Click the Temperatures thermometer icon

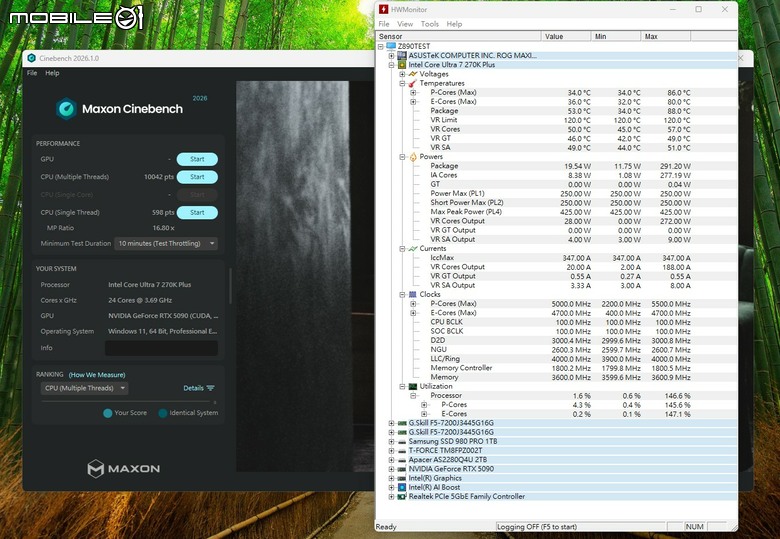pyautogui.click(x=413, y=83)
